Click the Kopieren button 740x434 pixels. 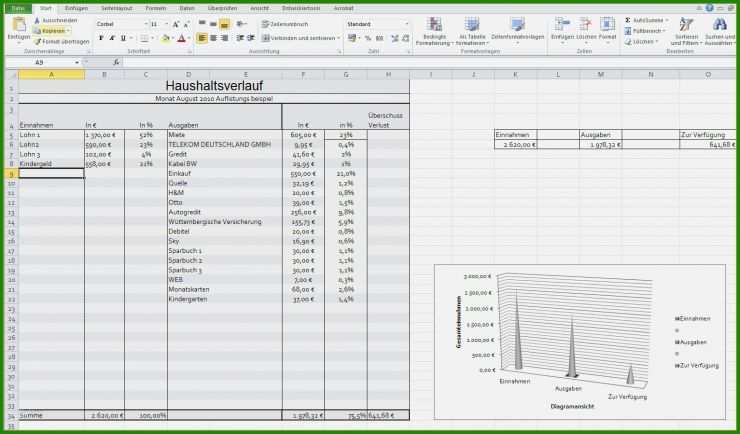pos(50,31)
